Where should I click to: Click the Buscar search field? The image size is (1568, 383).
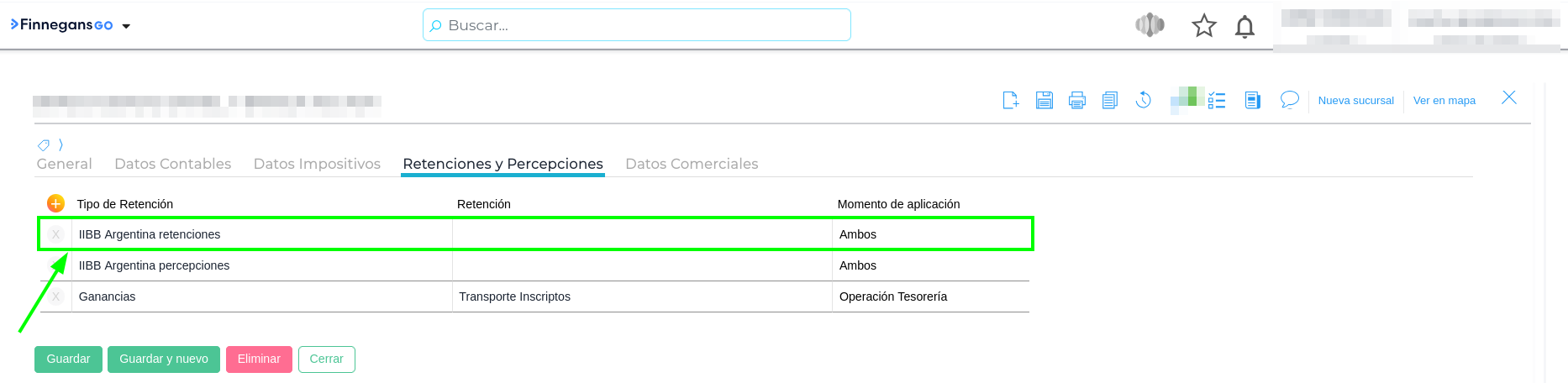pos(636,25)
